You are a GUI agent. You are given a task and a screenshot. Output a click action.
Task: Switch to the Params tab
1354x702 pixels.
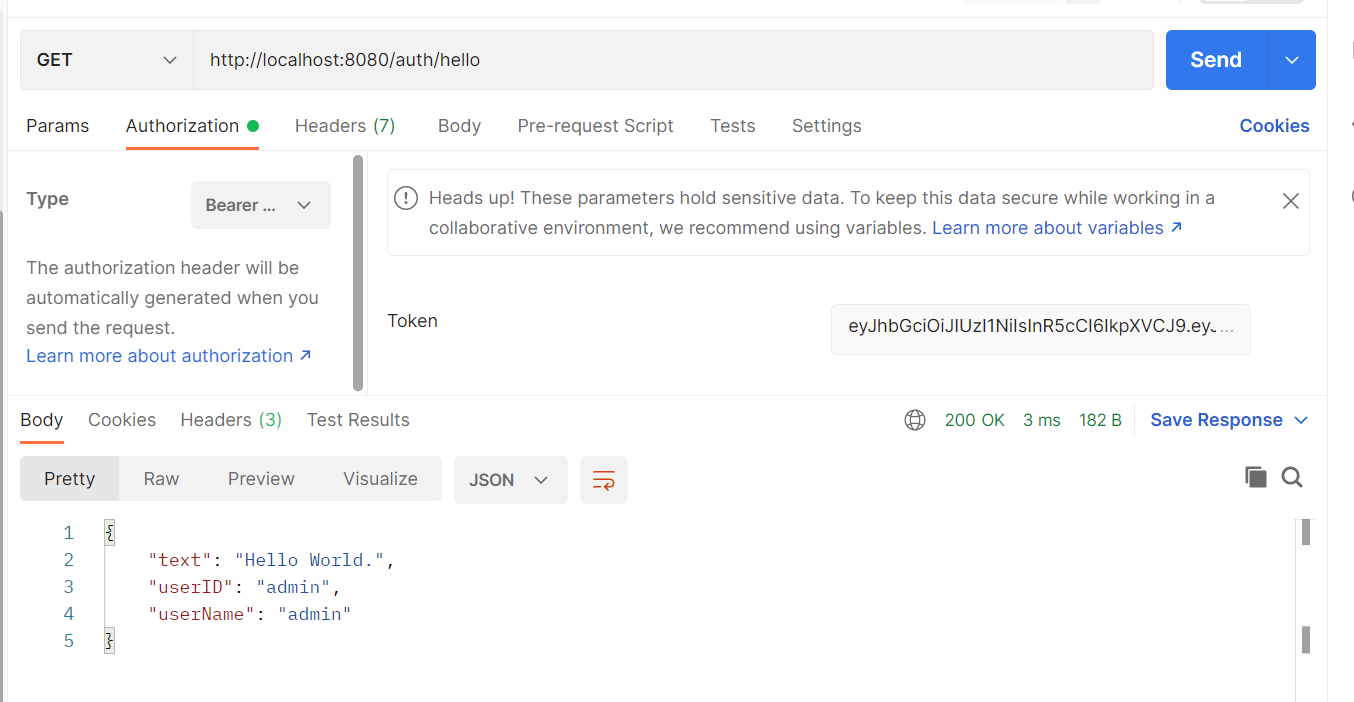point(58,126)
